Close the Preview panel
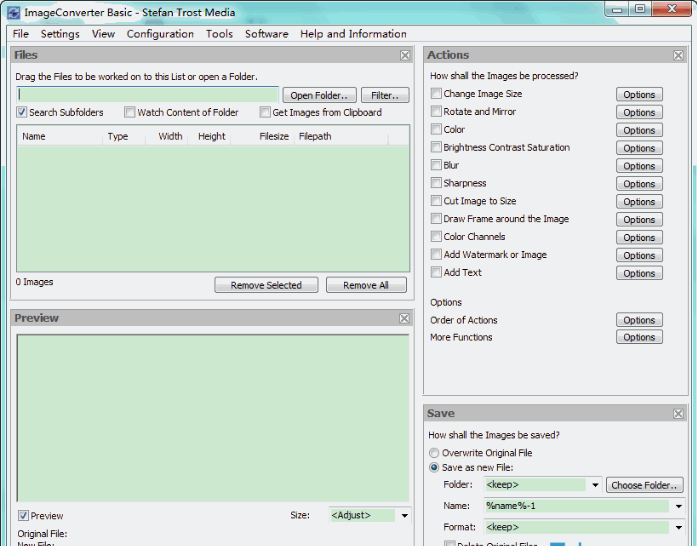 [x=404, y=318]
